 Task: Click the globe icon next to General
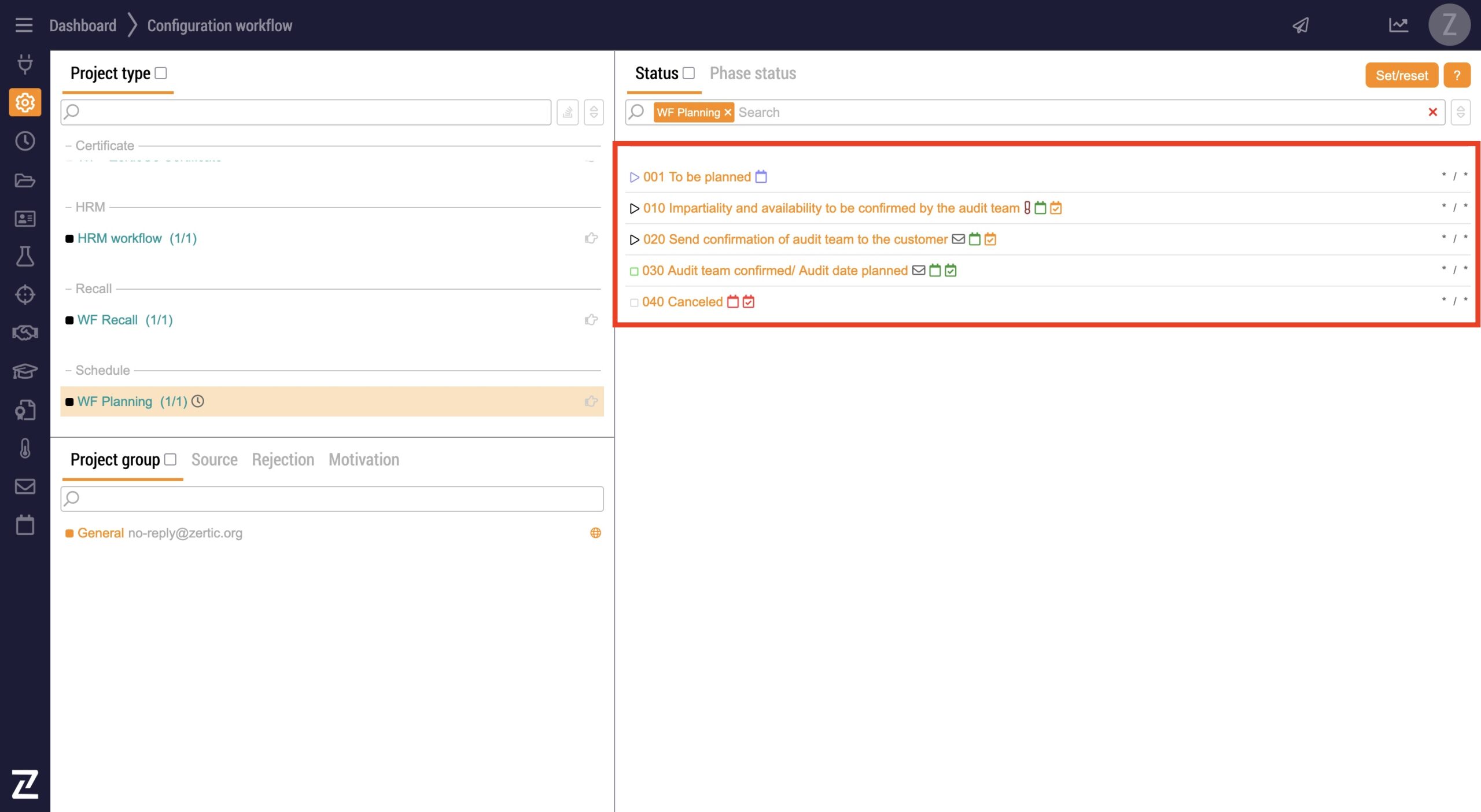click(x=595, y=533)
